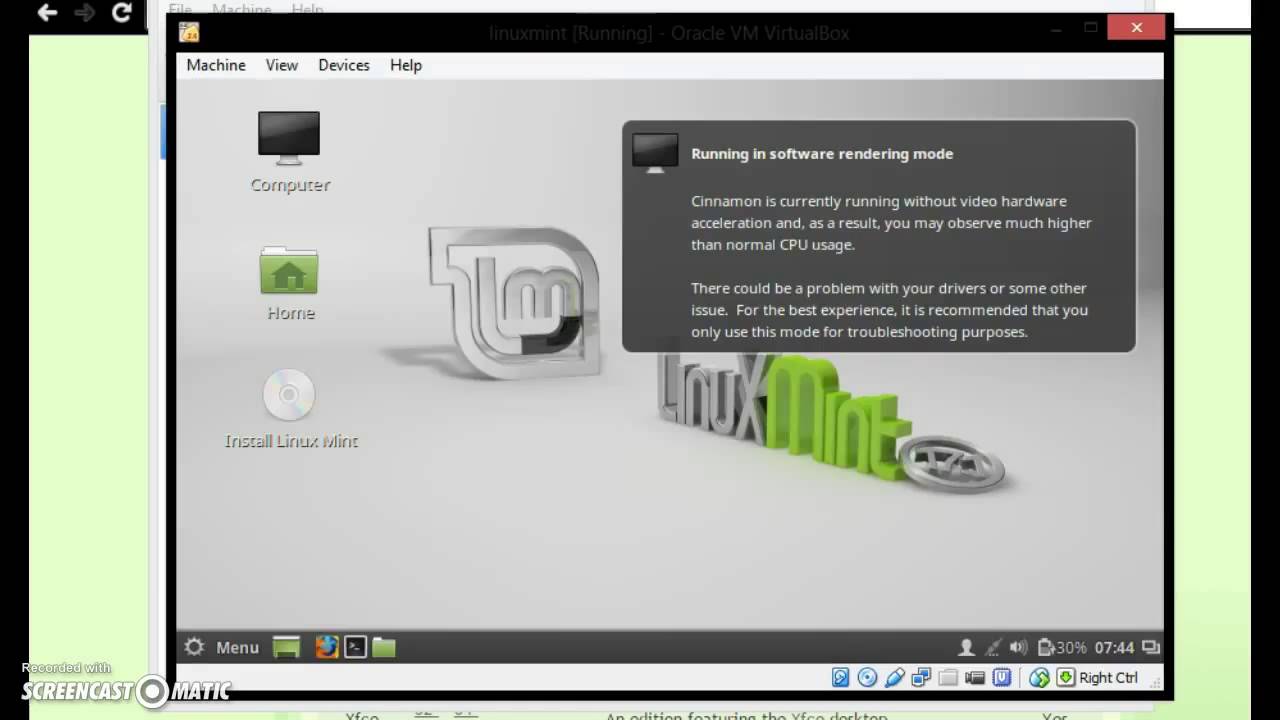Click the VirtualBox shared folders indicator
Viewport: 1280px width, 720px height.
coord(948,678)
